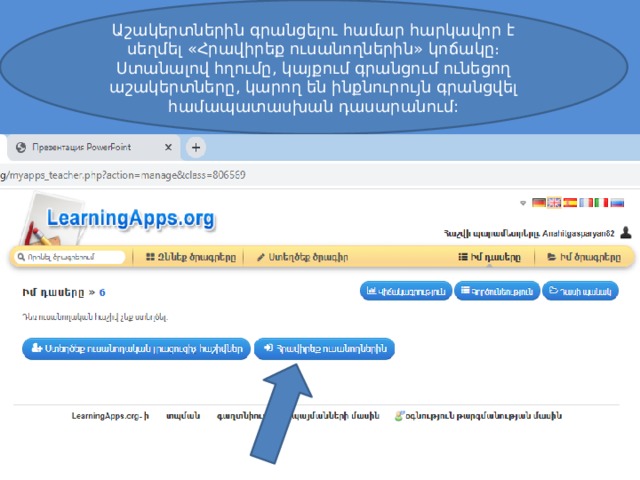The width and height of the screenshot is (640, 480).
Task: Switch language to English UK flag
Action: [x=554, y=202]
